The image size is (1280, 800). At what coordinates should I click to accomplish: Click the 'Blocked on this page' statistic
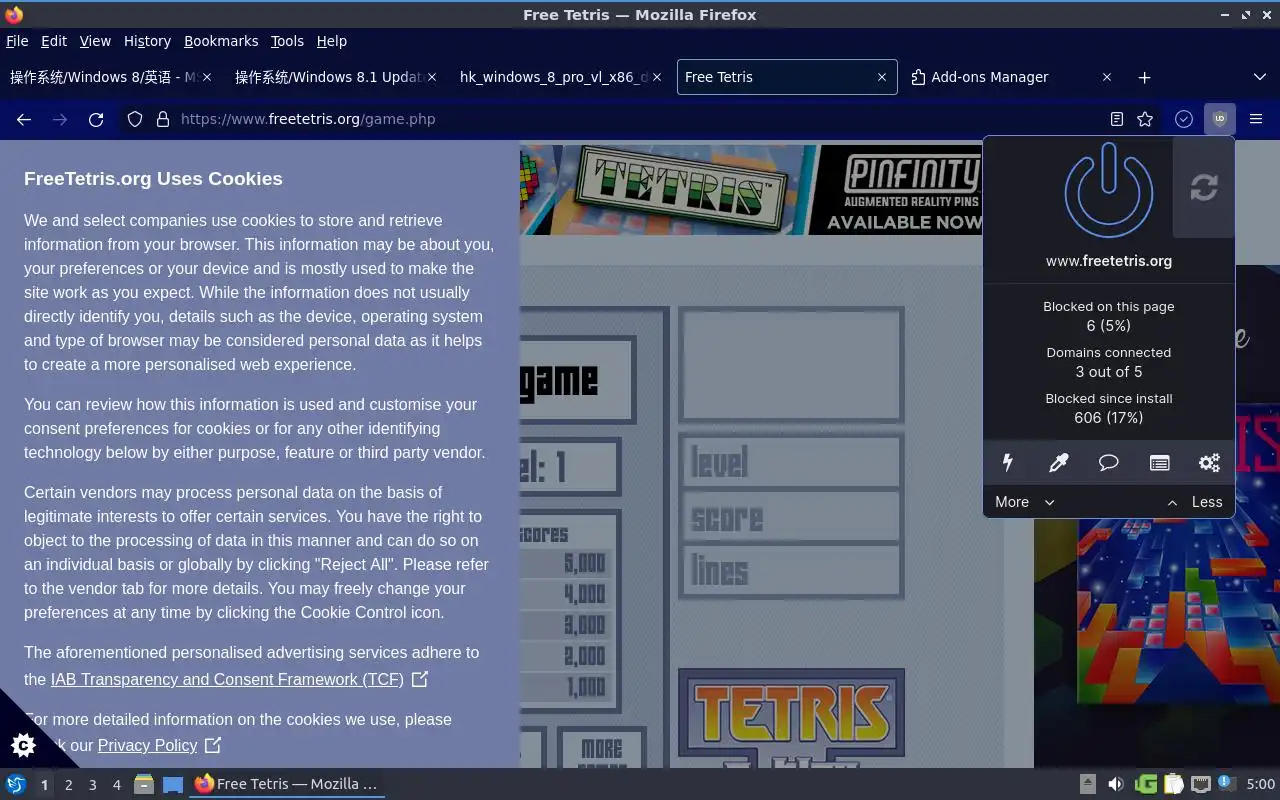(1108, 316)
